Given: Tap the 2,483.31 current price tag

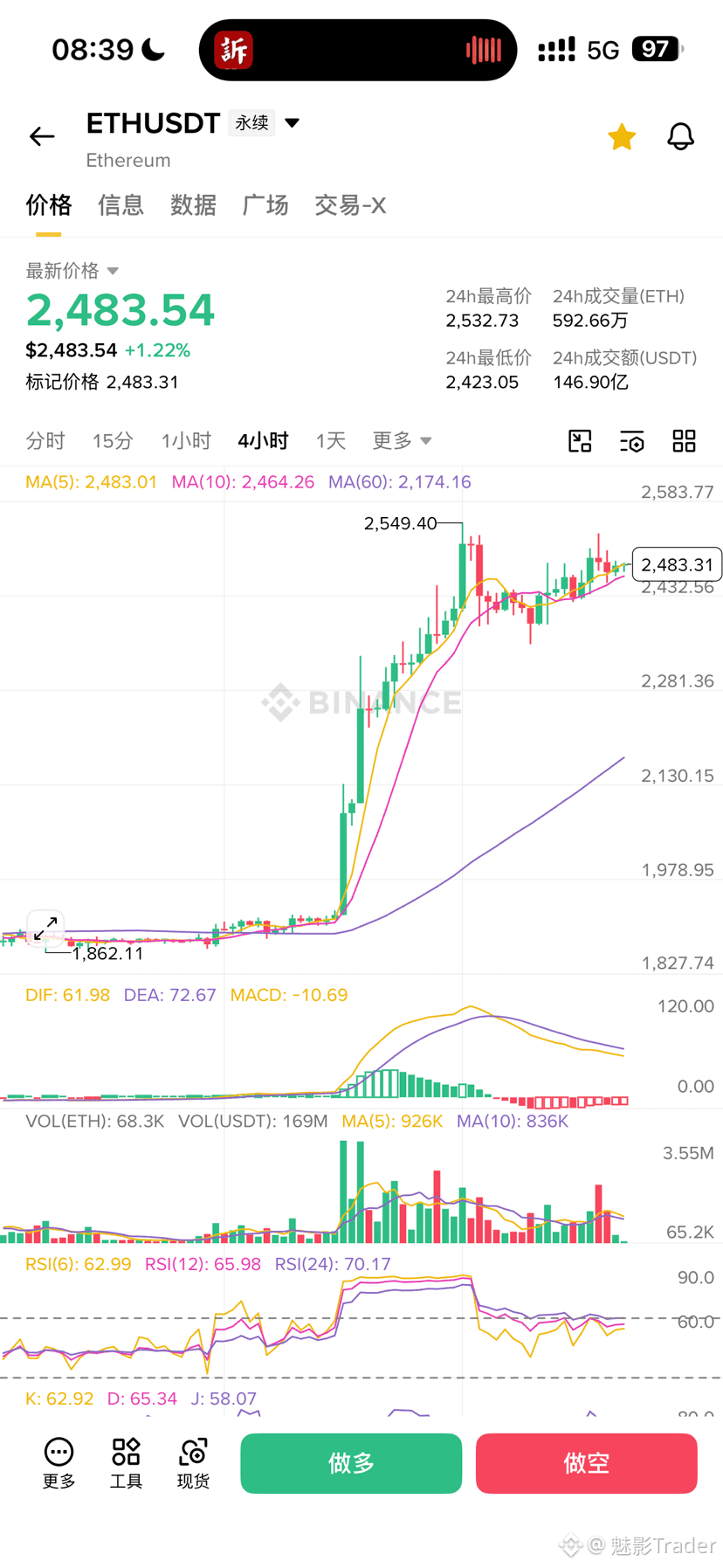Looking at the screenshot, I should pyautogui.click(x=677, y=564).
